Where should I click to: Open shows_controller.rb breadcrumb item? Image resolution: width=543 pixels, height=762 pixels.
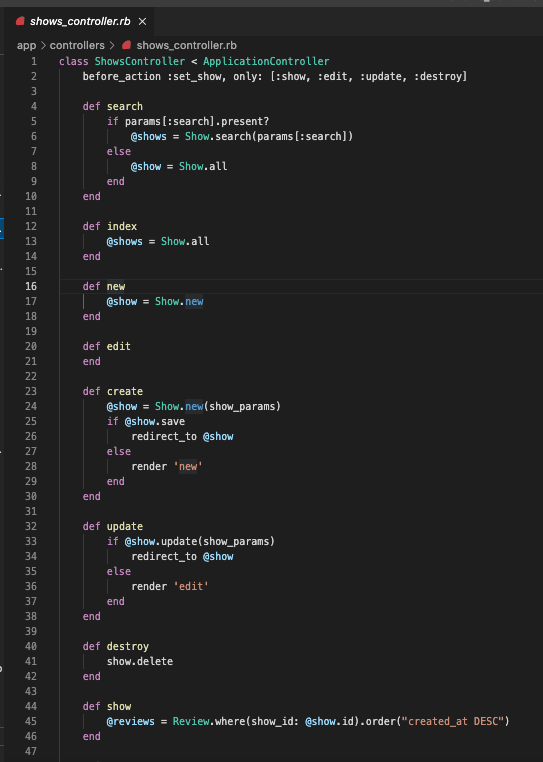point(186,45)
